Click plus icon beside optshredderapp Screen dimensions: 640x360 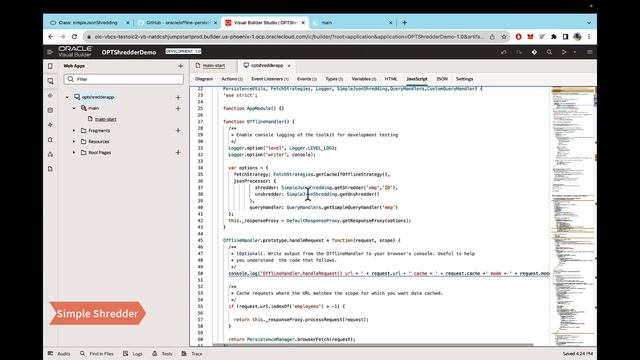click(x=178, y=97)
